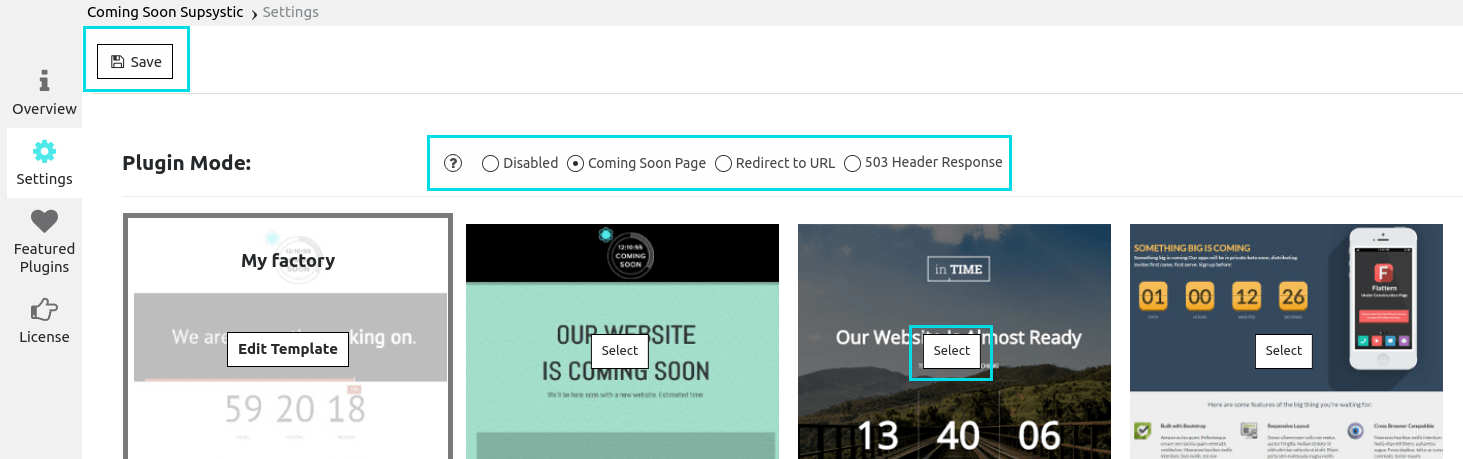
Task: Click the Settings breadcrumb text
Action: [291, 12]
